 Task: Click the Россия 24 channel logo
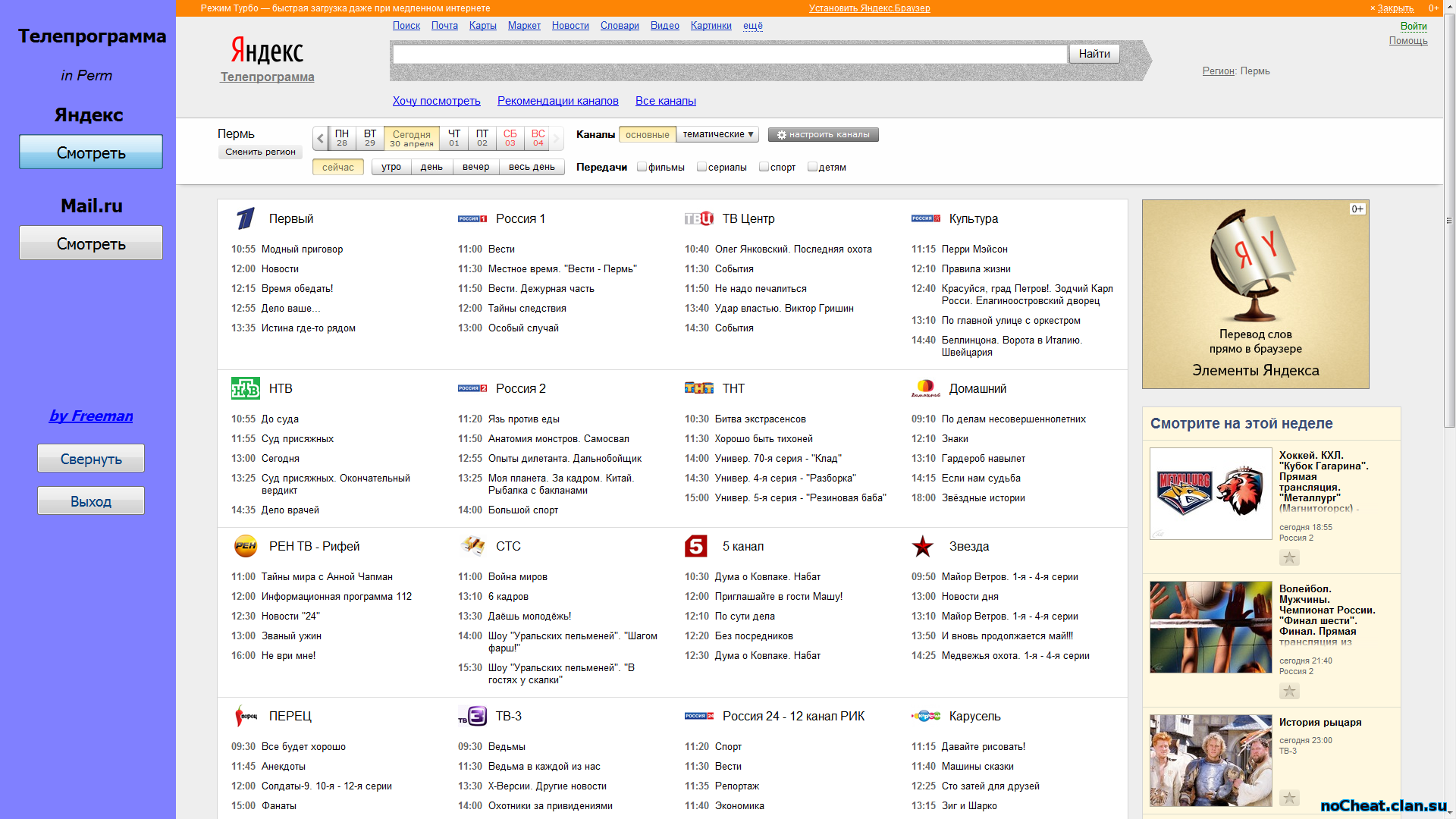click(x=698, y=716)
